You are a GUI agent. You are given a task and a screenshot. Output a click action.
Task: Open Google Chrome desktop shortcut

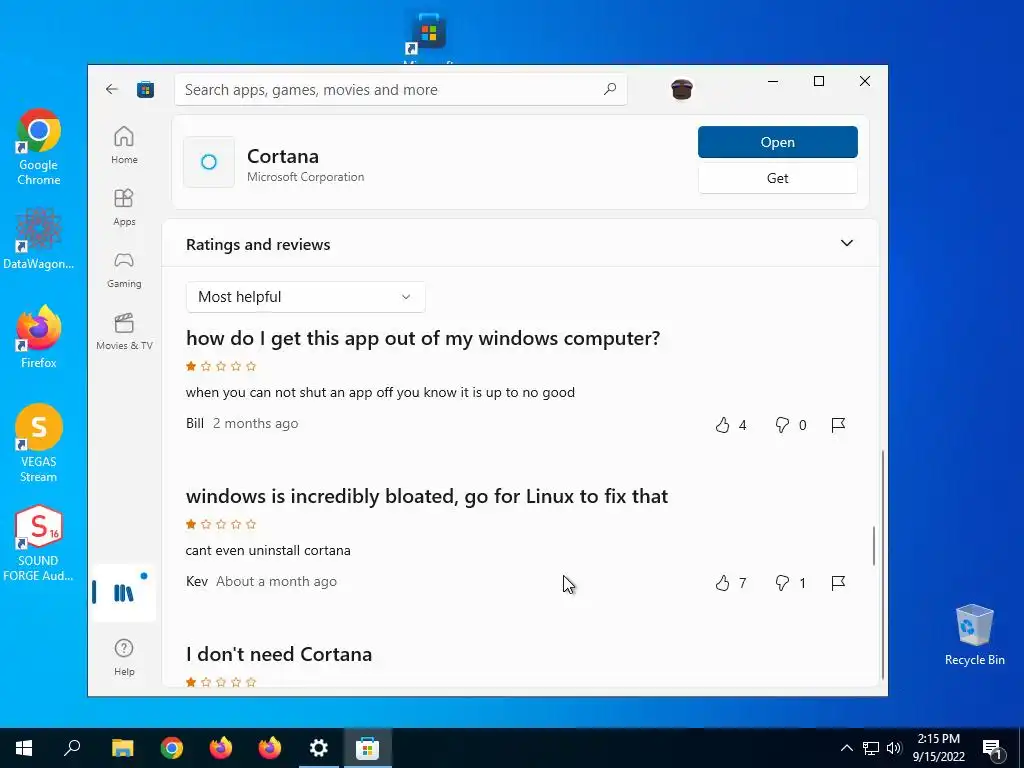[39, 148]
